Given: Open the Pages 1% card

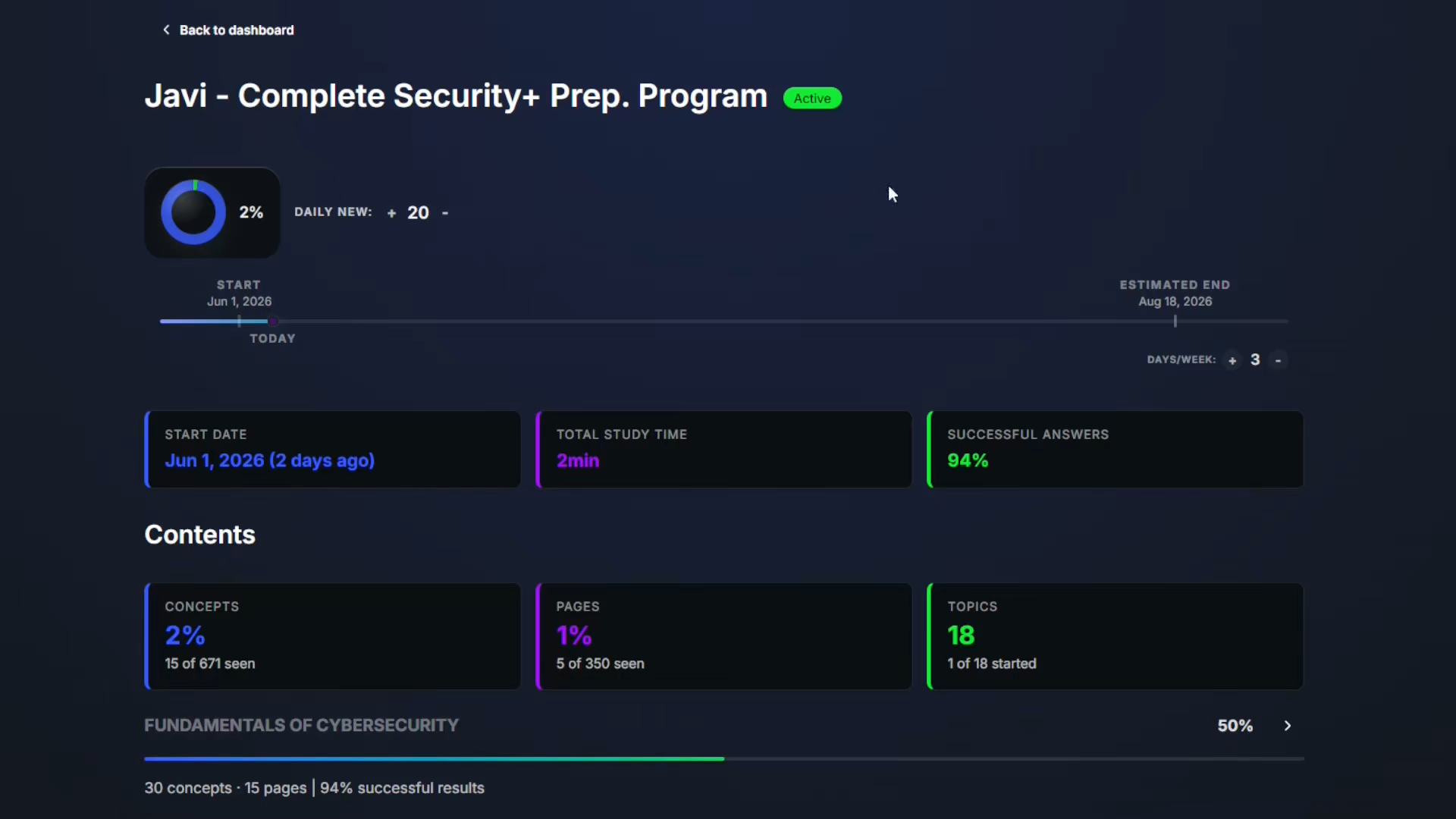Looking at the screenshot, I should coord(723,636).
